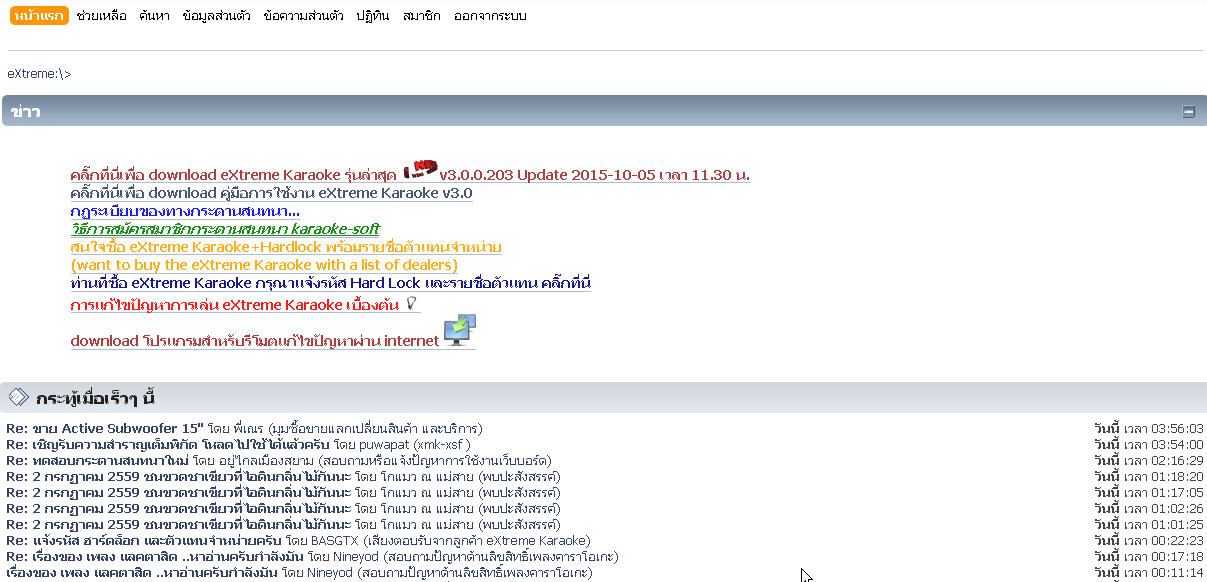Open orange eXtreme Karaoke+Hardlock dealers link
Screen dimensions: 1207x582
click(286, 247)
